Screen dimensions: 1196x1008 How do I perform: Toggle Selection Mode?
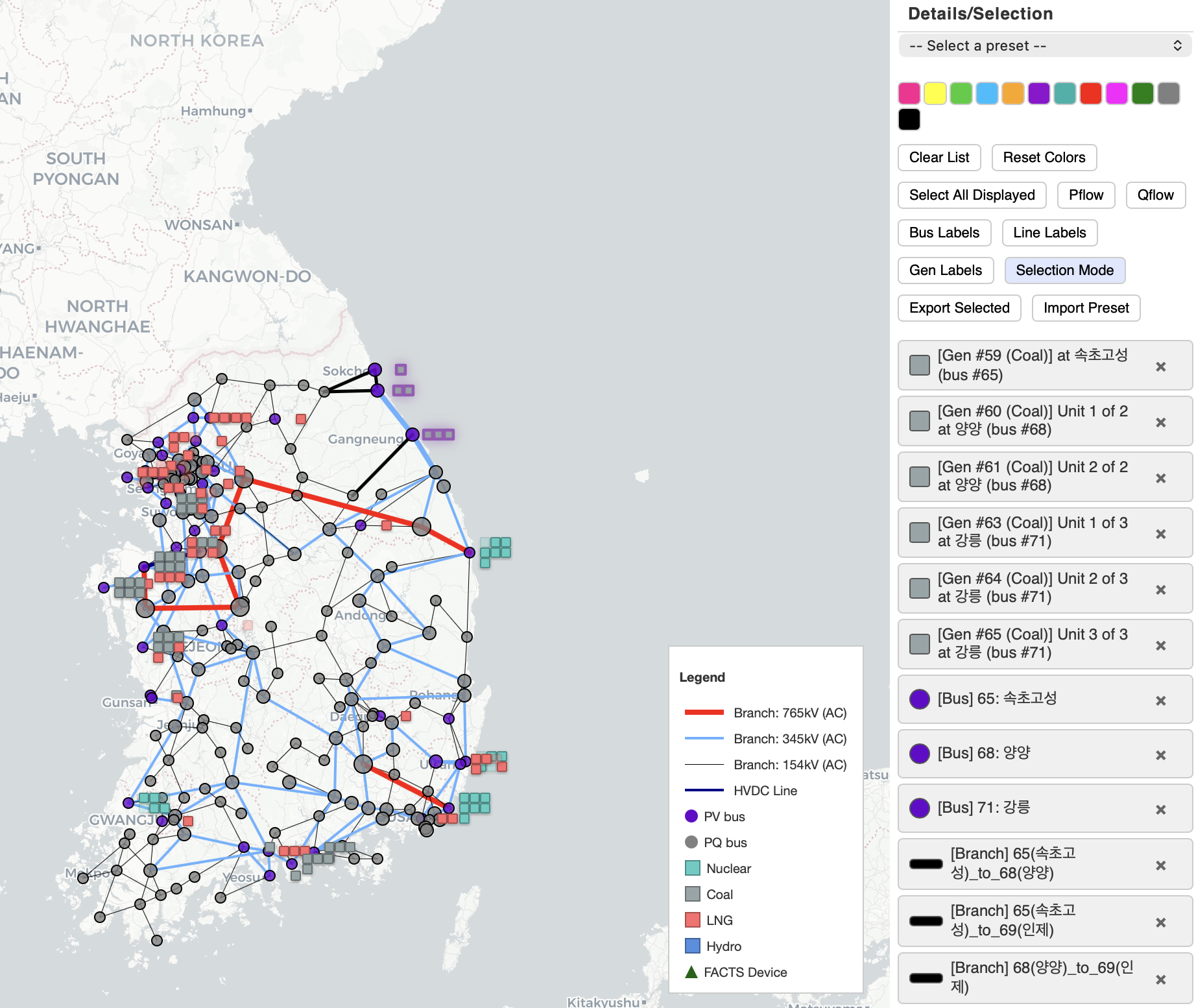(x=1064, y=270)
